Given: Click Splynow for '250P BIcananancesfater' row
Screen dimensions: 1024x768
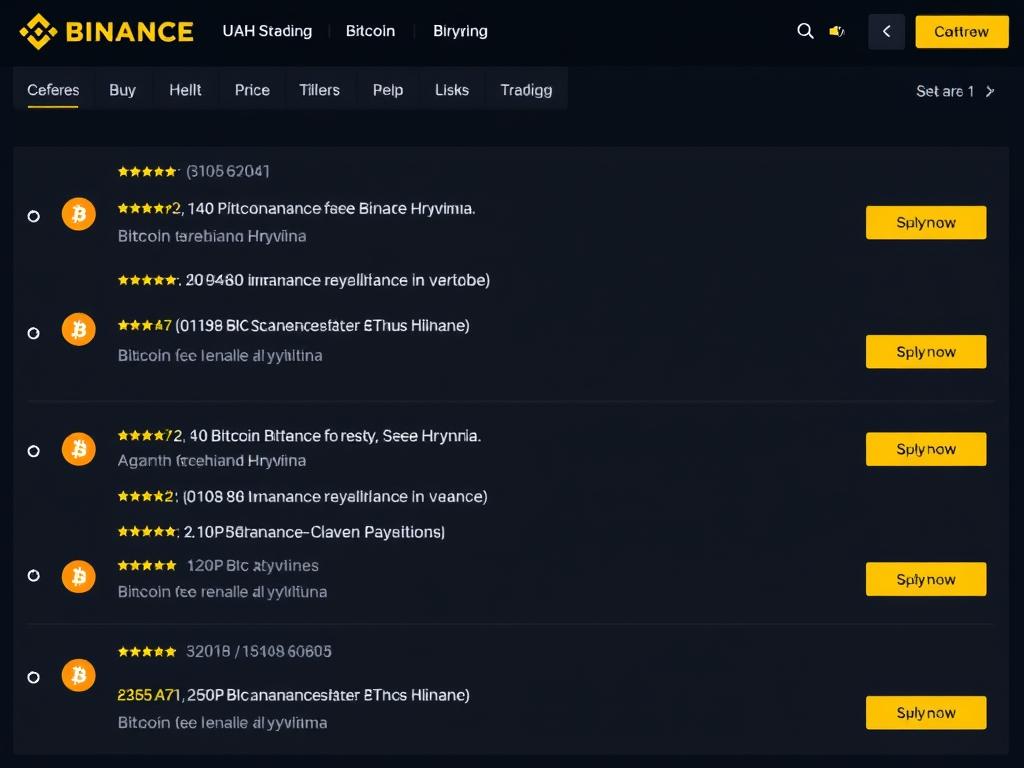Looking at the screenshot, I should pos(925,712).
